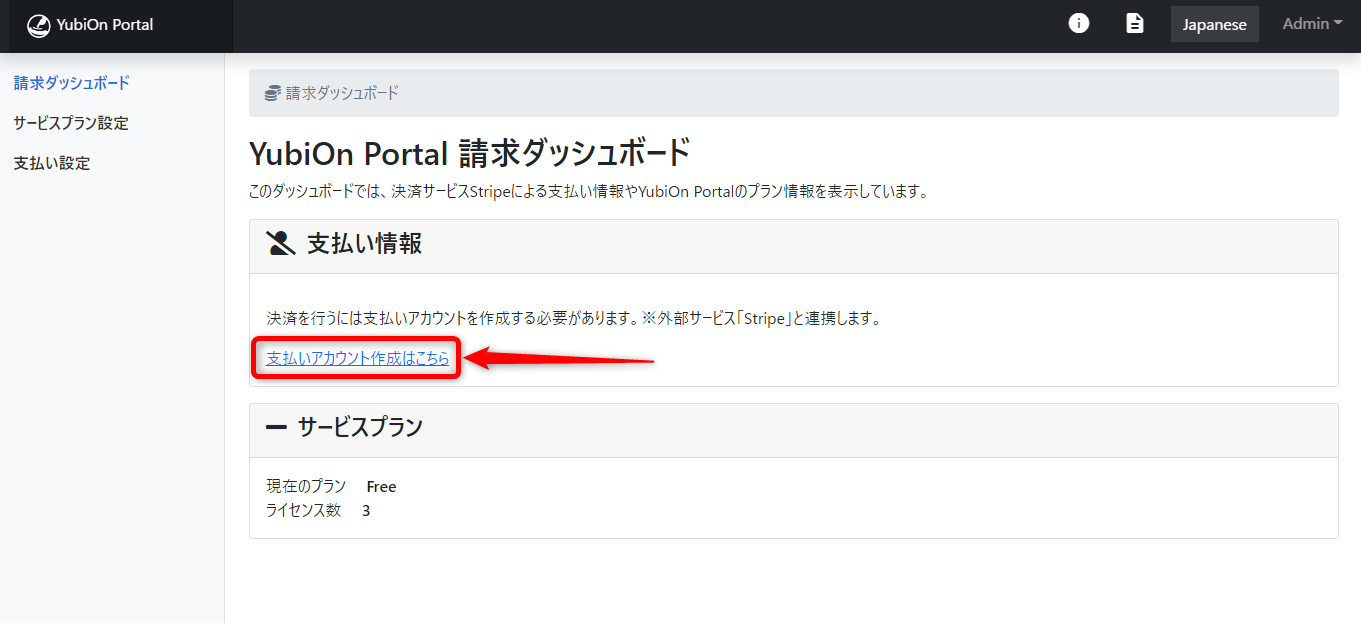The image size is (1361, 623).
Task: Switch language with the Japanese button
Action: coord(1214,25)
